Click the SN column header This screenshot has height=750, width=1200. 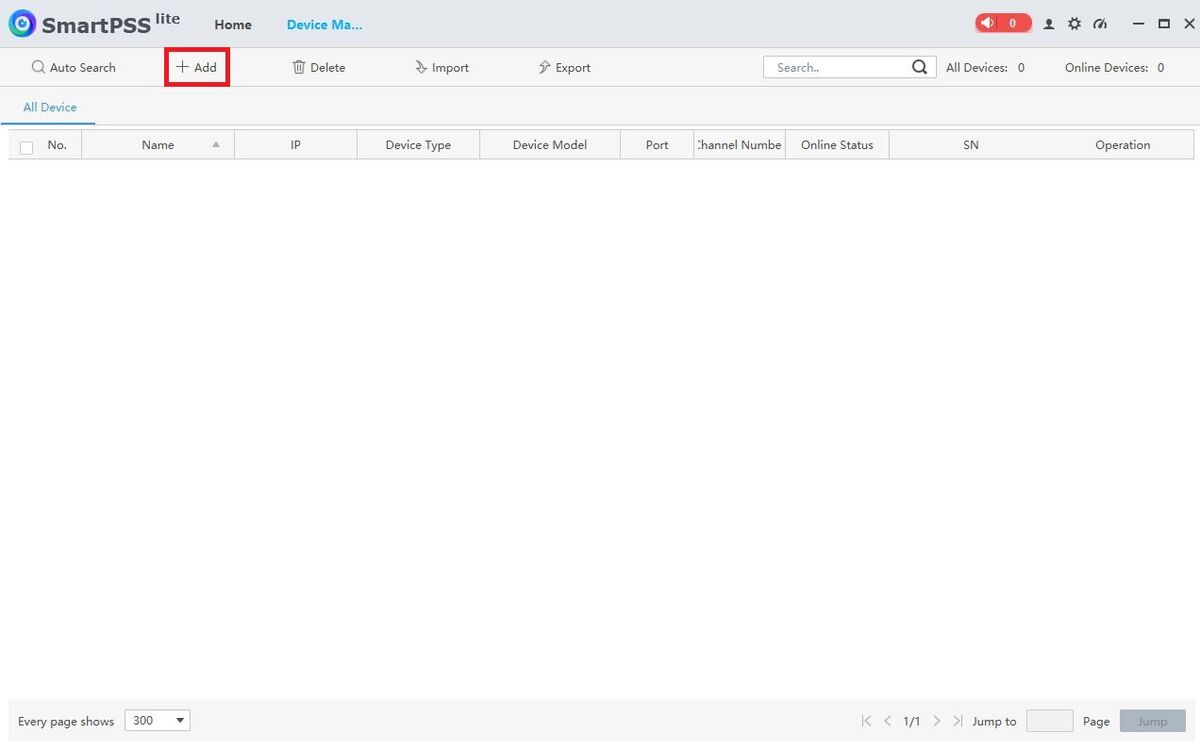point(971,145)
